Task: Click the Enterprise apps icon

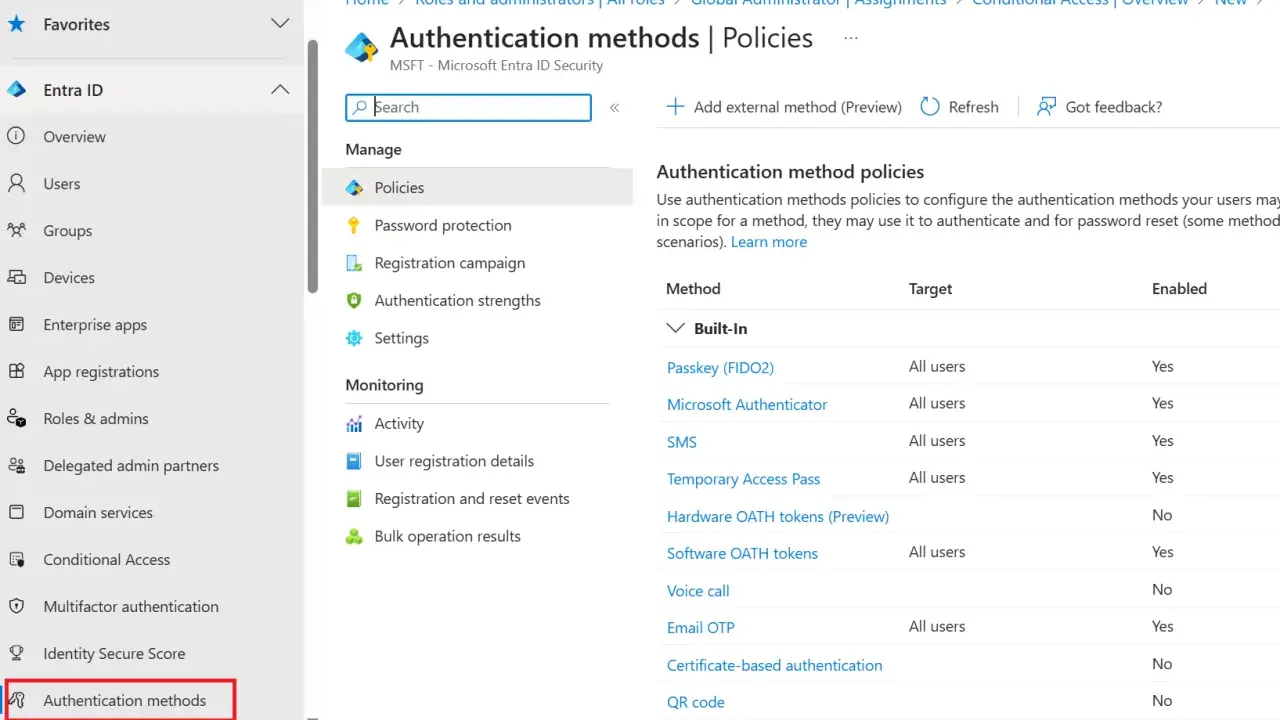Action: tap(16, 324)
